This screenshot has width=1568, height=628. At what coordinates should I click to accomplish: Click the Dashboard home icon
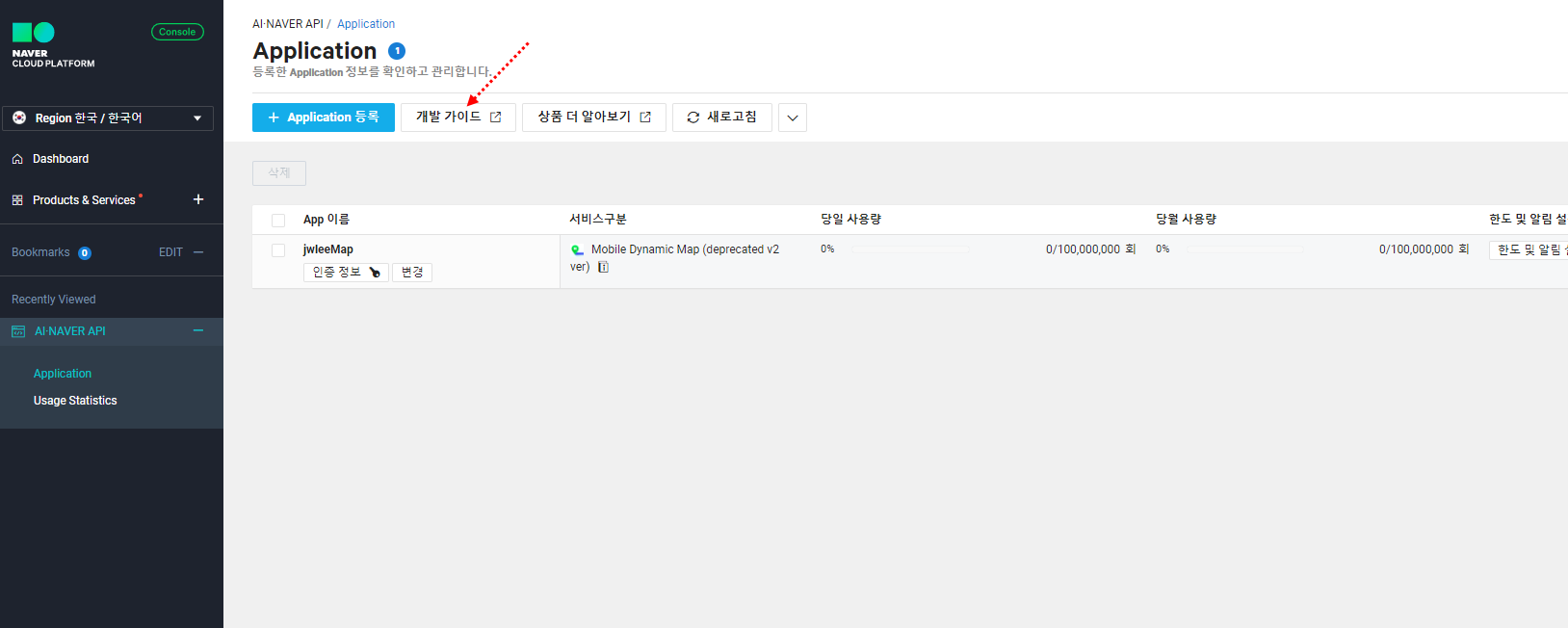(x=17, y=159)
